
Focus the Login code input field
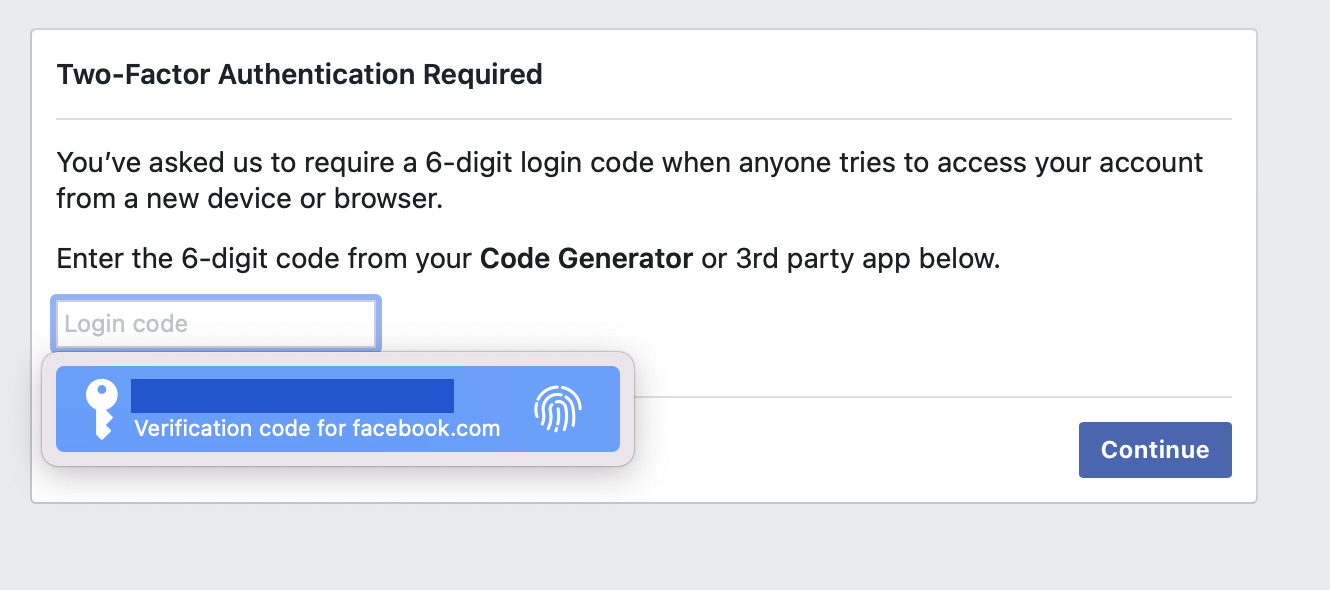tap(216, 324)
